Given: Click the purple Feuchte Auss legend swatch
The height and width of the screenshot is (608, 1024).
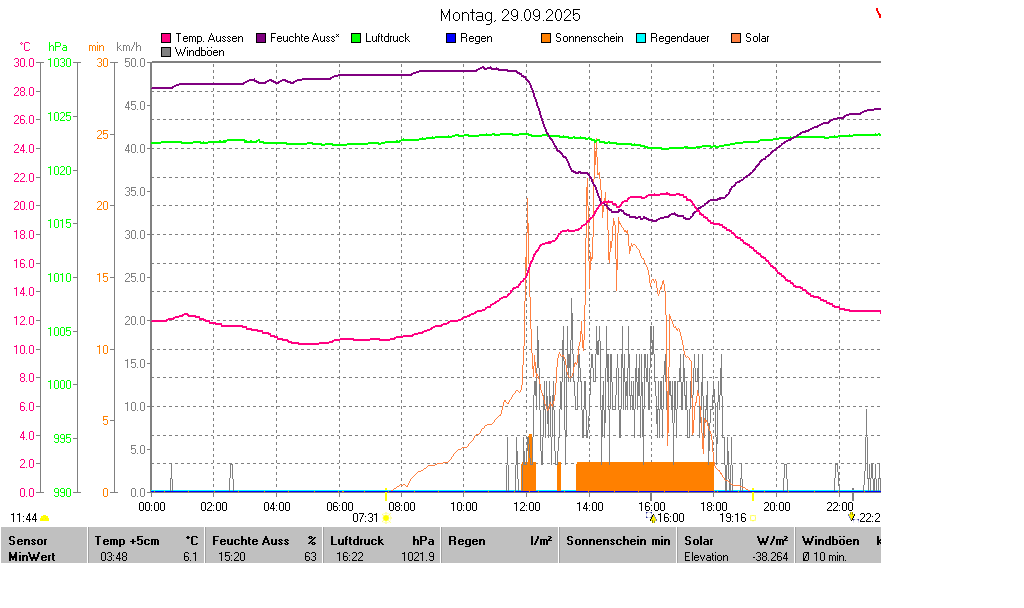Looking at the screenshot, I should [262, 38].
